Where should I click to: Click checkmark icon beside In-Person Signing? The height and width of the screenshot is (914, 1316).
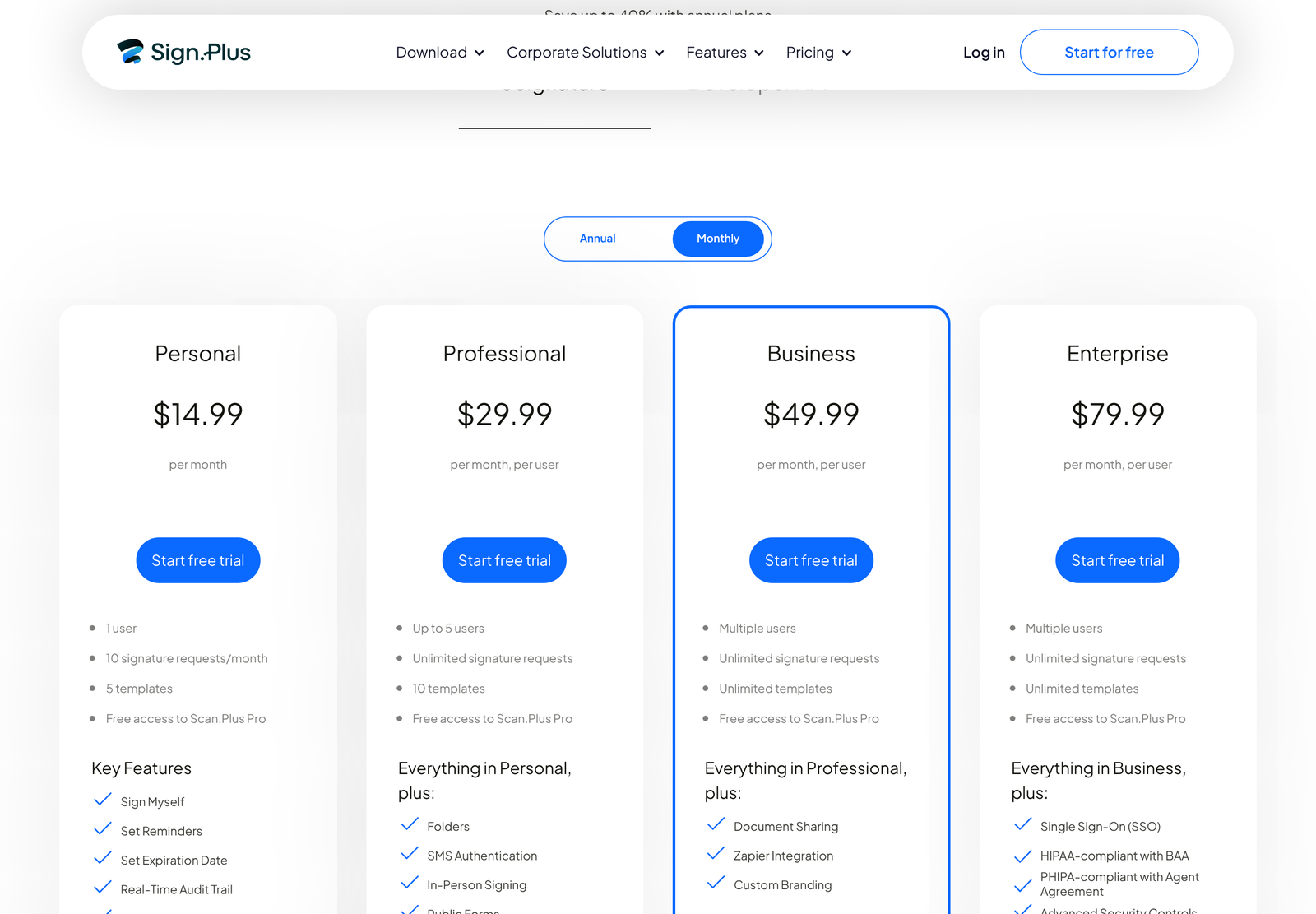pos(410,884)
